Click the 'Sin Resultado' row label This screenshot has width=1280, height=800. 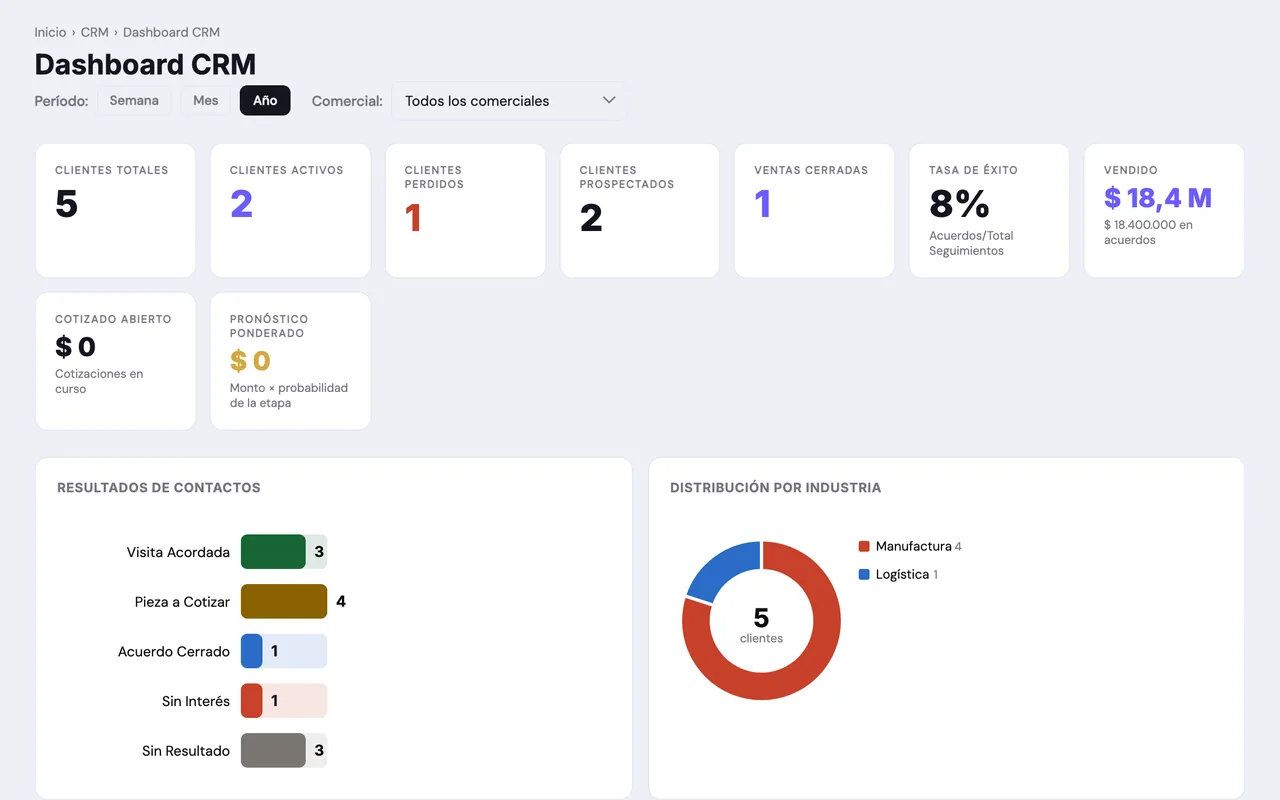click(x=186, y=751)
